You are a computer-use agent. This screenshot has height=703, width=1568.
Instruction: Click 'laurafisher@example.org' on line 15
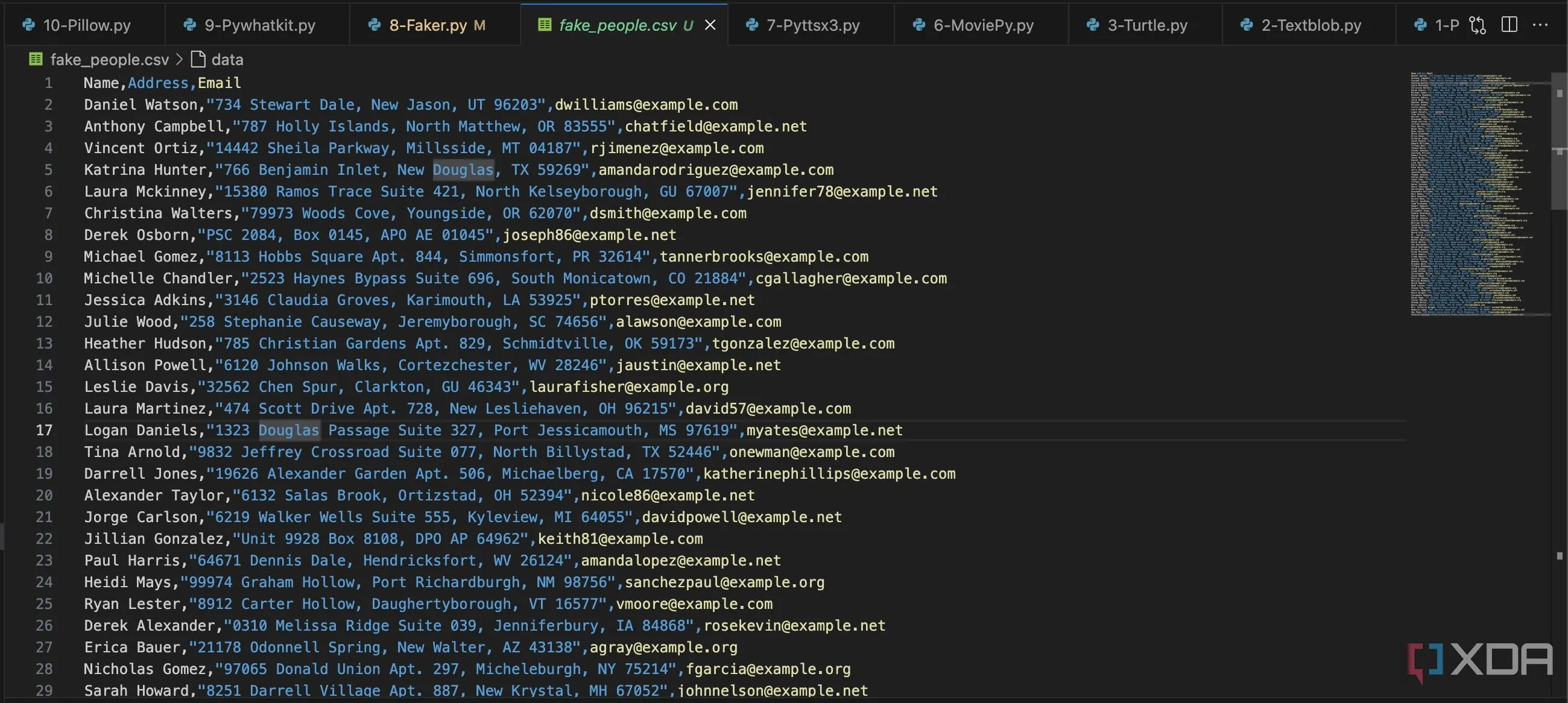click(x=629, y=387)
